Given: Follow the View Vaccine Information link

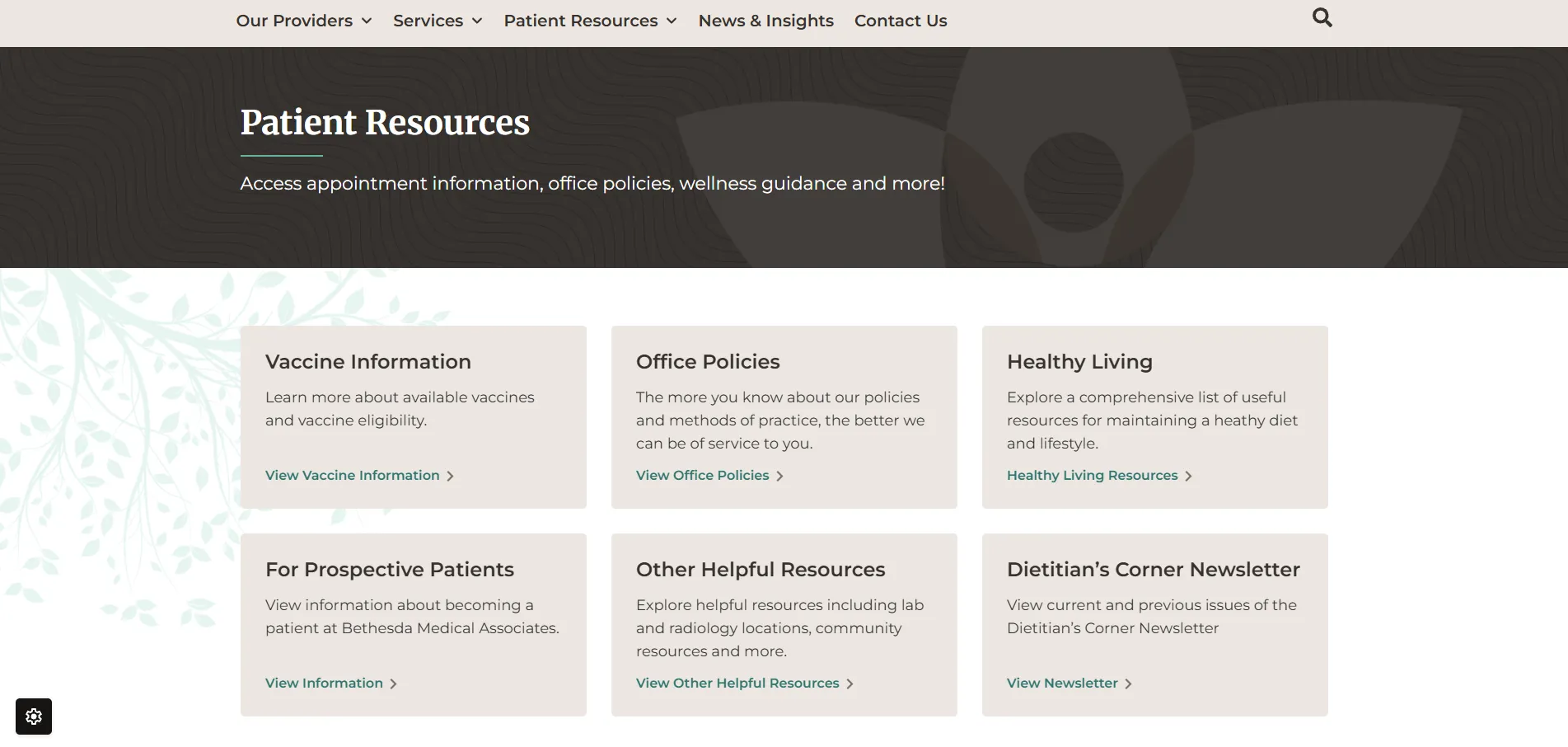Looking at the screenshot, I should [353, 475].
